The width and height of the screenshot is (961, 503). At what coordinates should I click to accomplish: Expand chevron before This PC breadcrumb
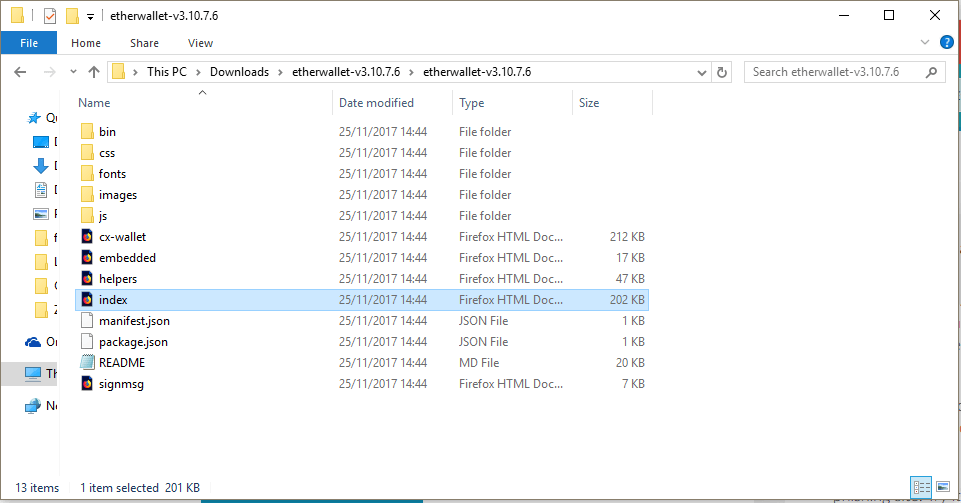pyautogui.click(x=135, y=72)
